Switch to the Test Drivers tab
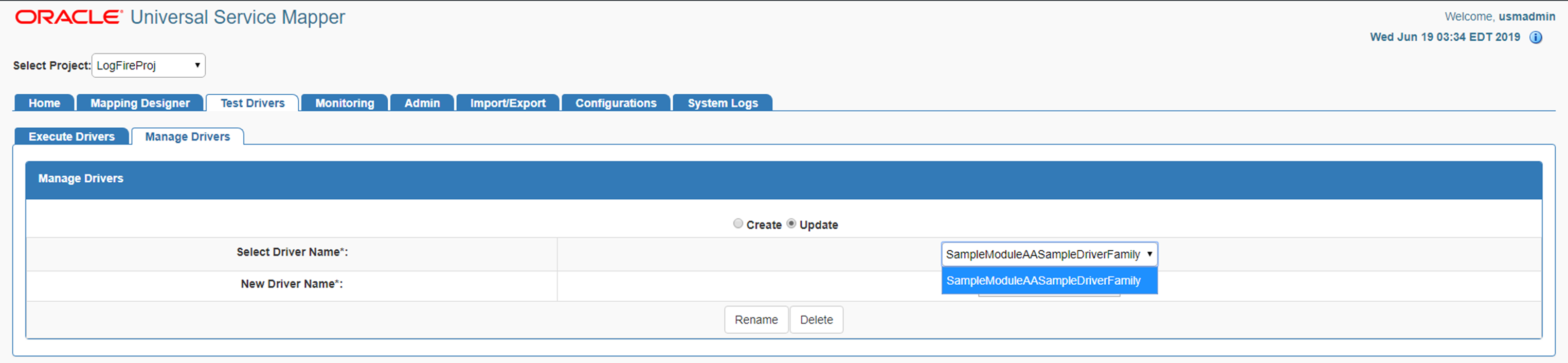The image size is (1568, 363). click(x=253, y=103)
